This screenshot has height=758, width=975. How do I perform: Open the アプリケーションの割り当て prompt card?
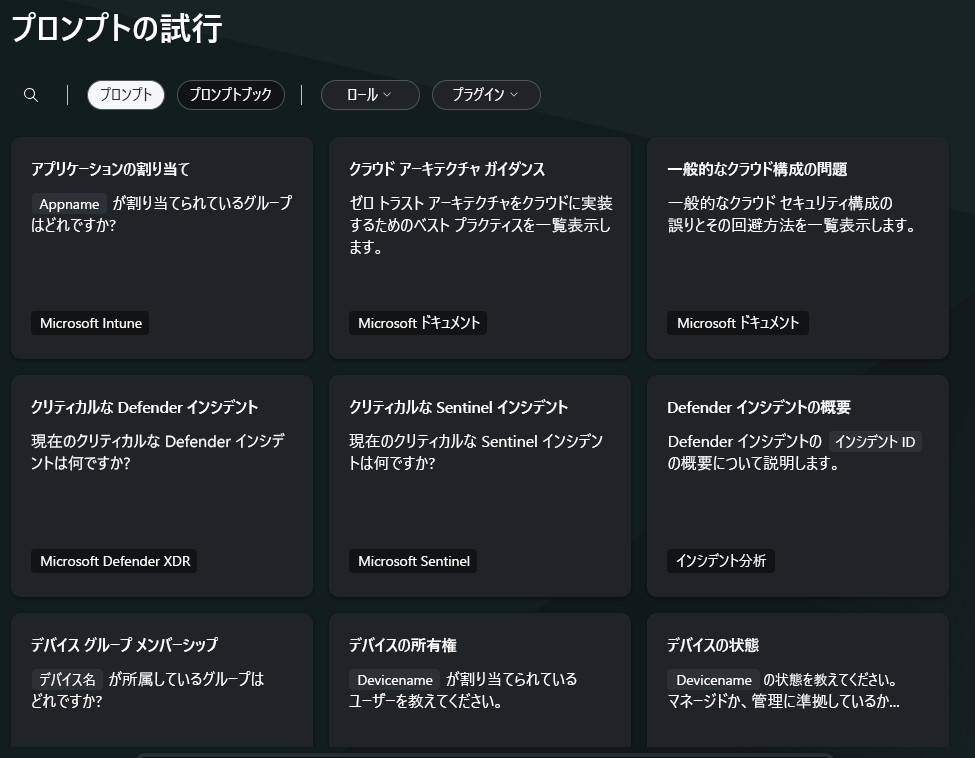pyautogui.click(x=162, y=248)
